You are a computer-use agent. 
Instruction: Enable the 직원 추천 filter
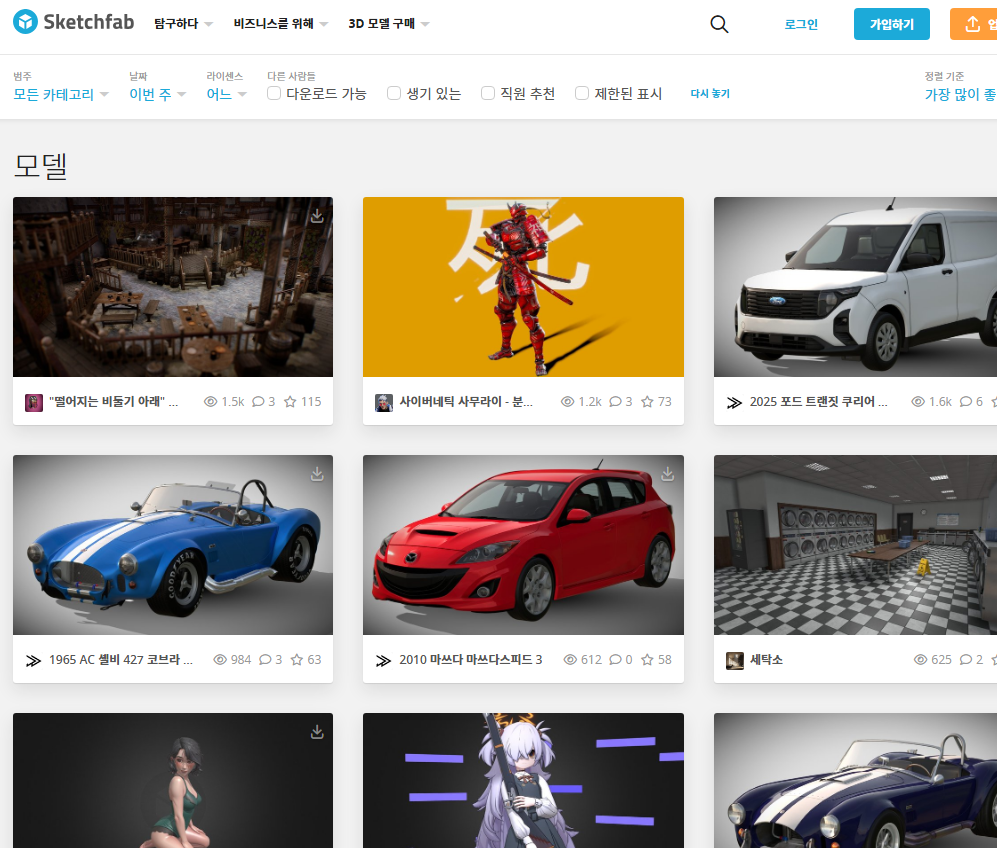tap(487, 93)
